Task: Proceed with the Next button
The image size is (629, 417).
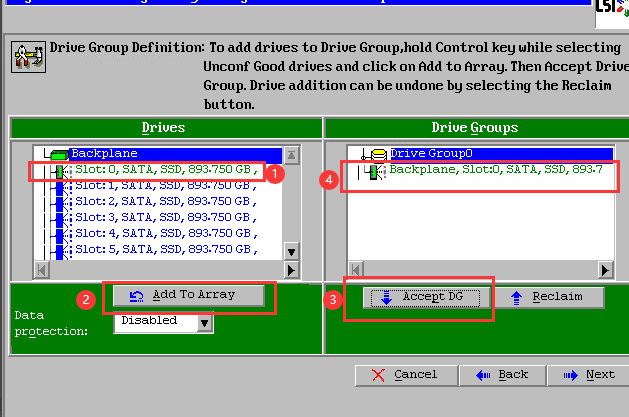Action: [x=590, y=374]
